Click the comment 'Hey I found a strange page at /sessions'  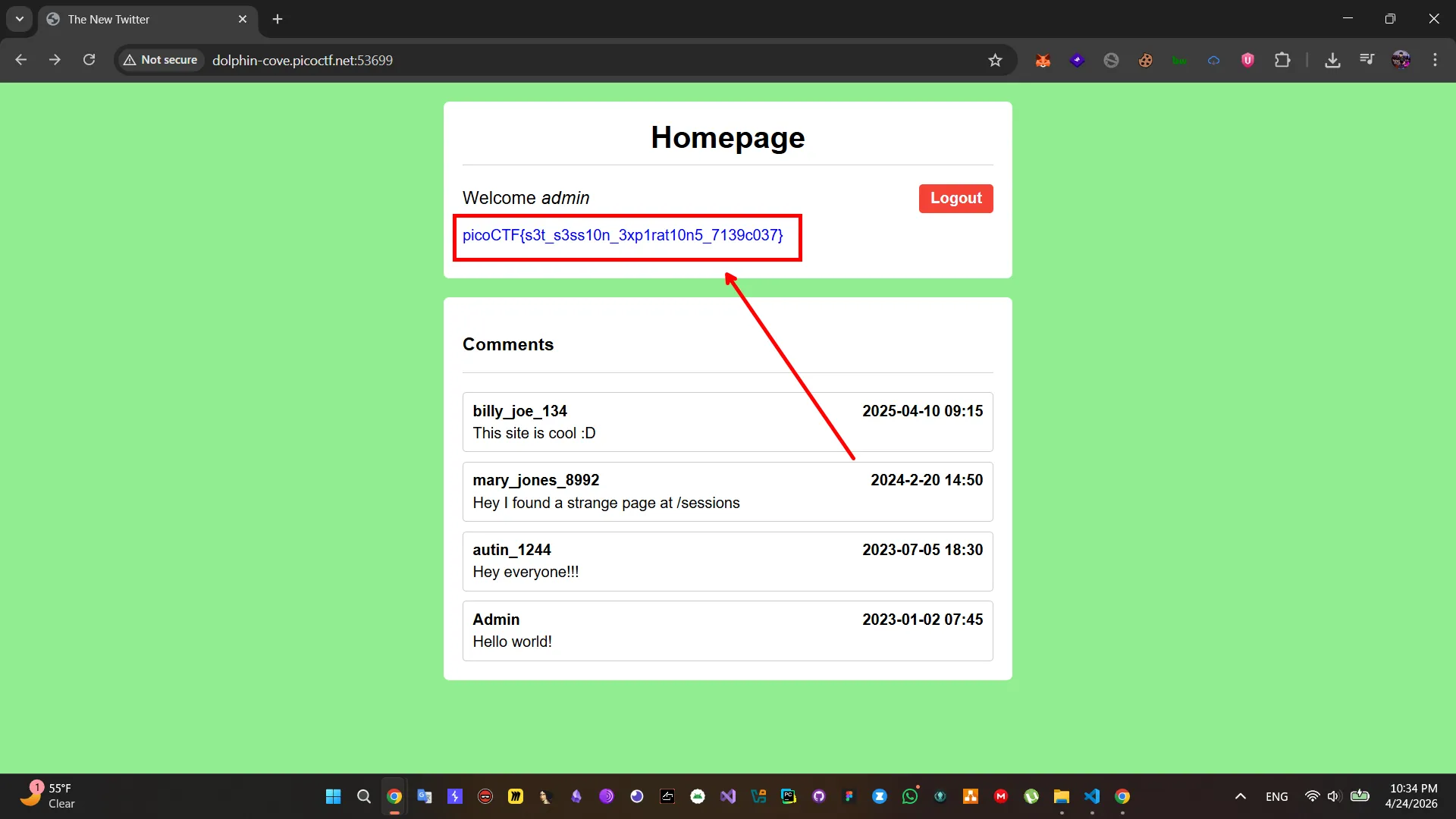[606, 503]
